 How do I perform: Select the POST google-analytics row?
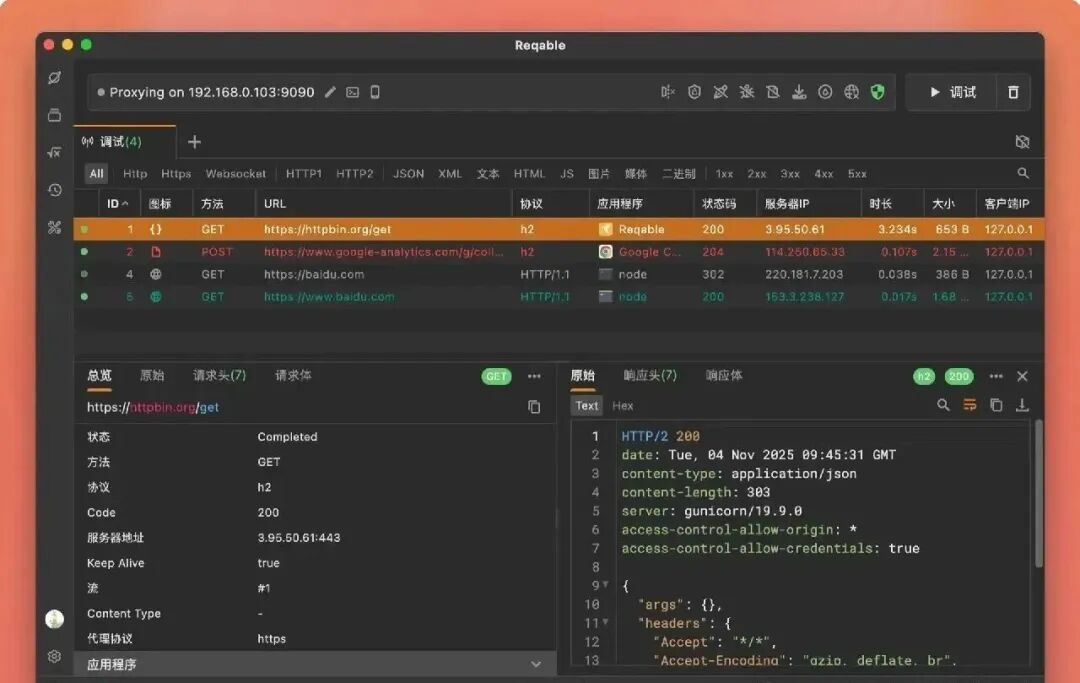559,252
